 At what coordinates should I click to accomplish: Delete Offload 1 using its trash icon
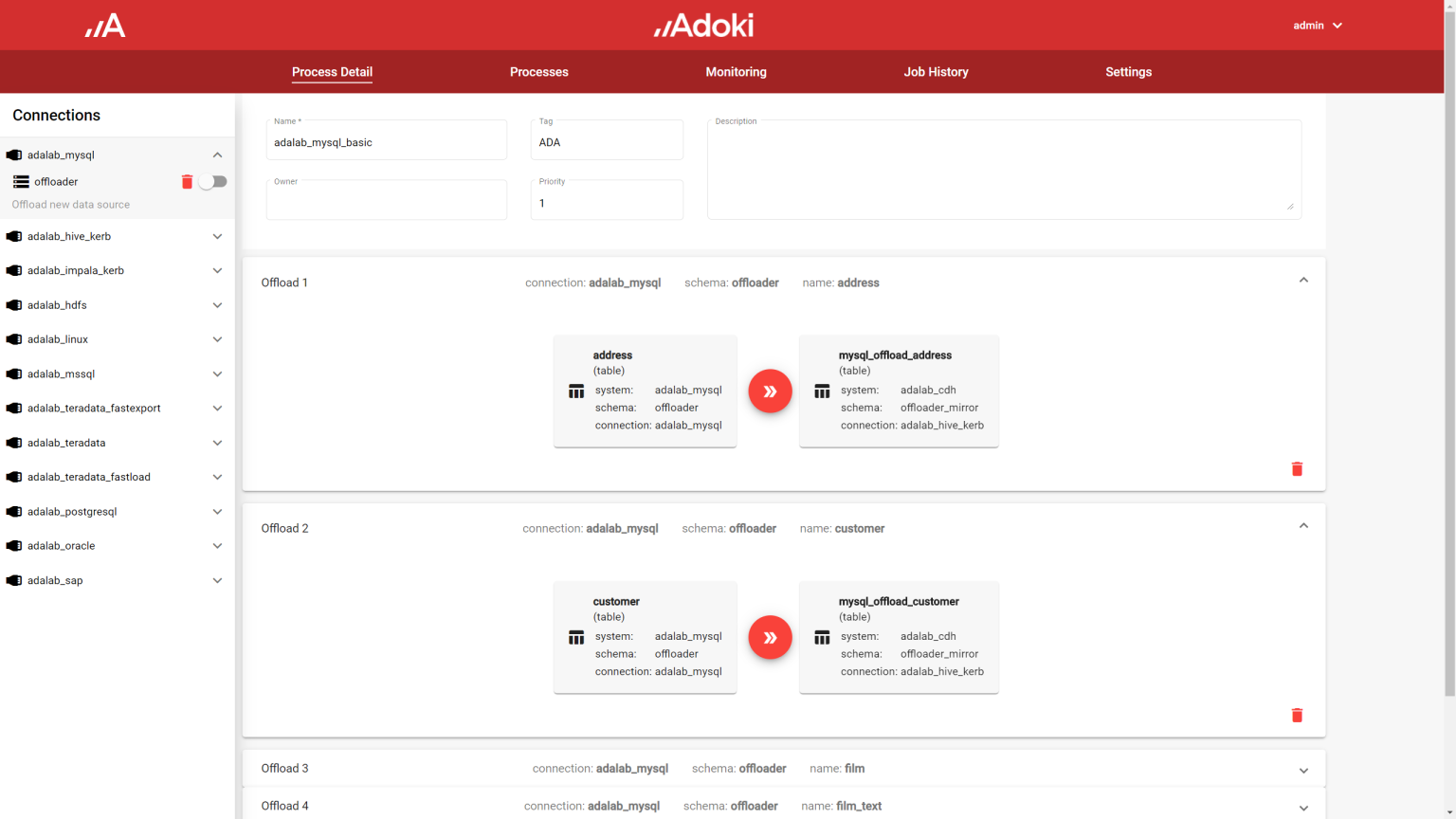(1297, 469)
